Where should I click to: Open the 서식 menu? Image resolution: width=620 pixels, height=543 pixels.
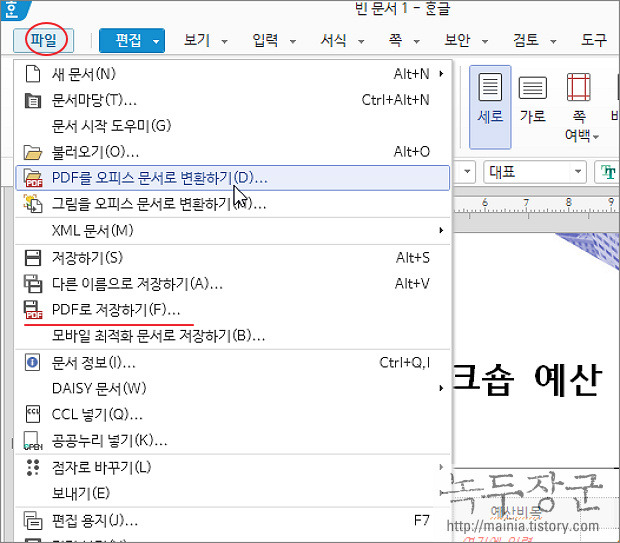pyautogui.click(x=333, y=40)
